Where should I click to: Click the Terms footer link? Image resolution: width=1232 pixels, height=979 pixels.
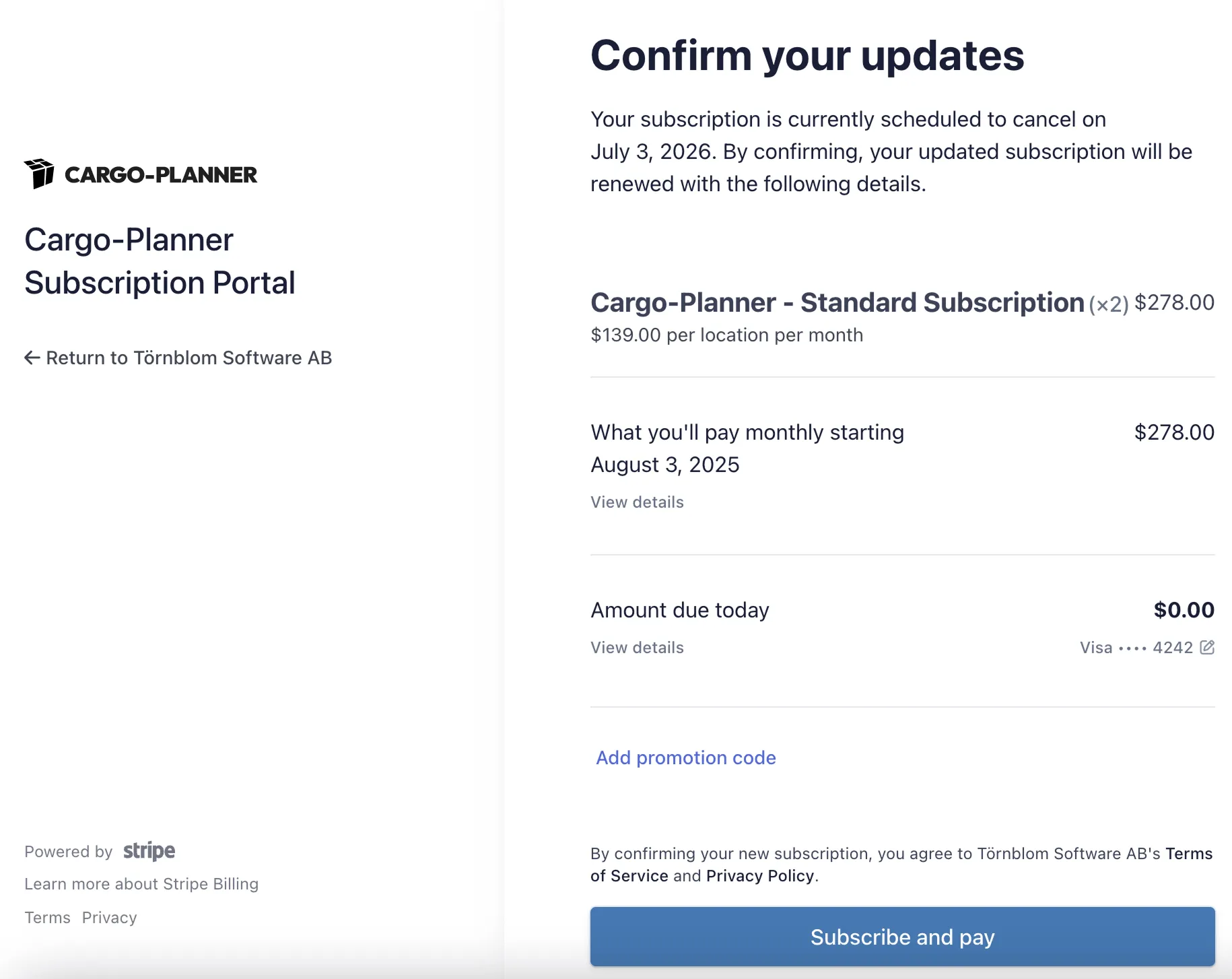click(x=47, y=917)
